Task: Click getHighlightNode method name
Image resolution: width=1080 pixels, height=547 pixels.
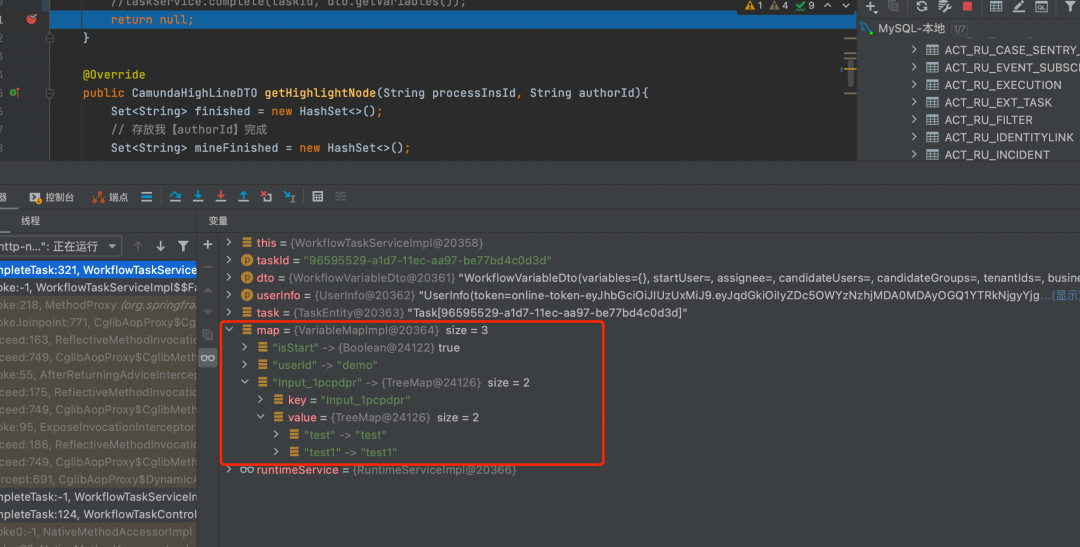Action: tap(320, 93)
